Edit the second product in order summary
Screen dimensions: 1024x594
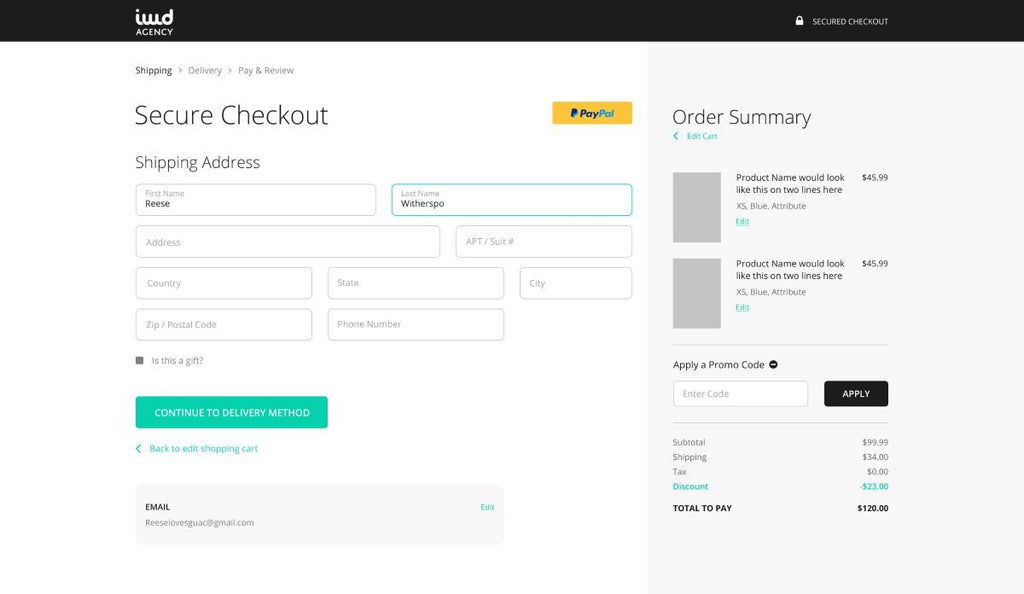[x=742, y=307]
